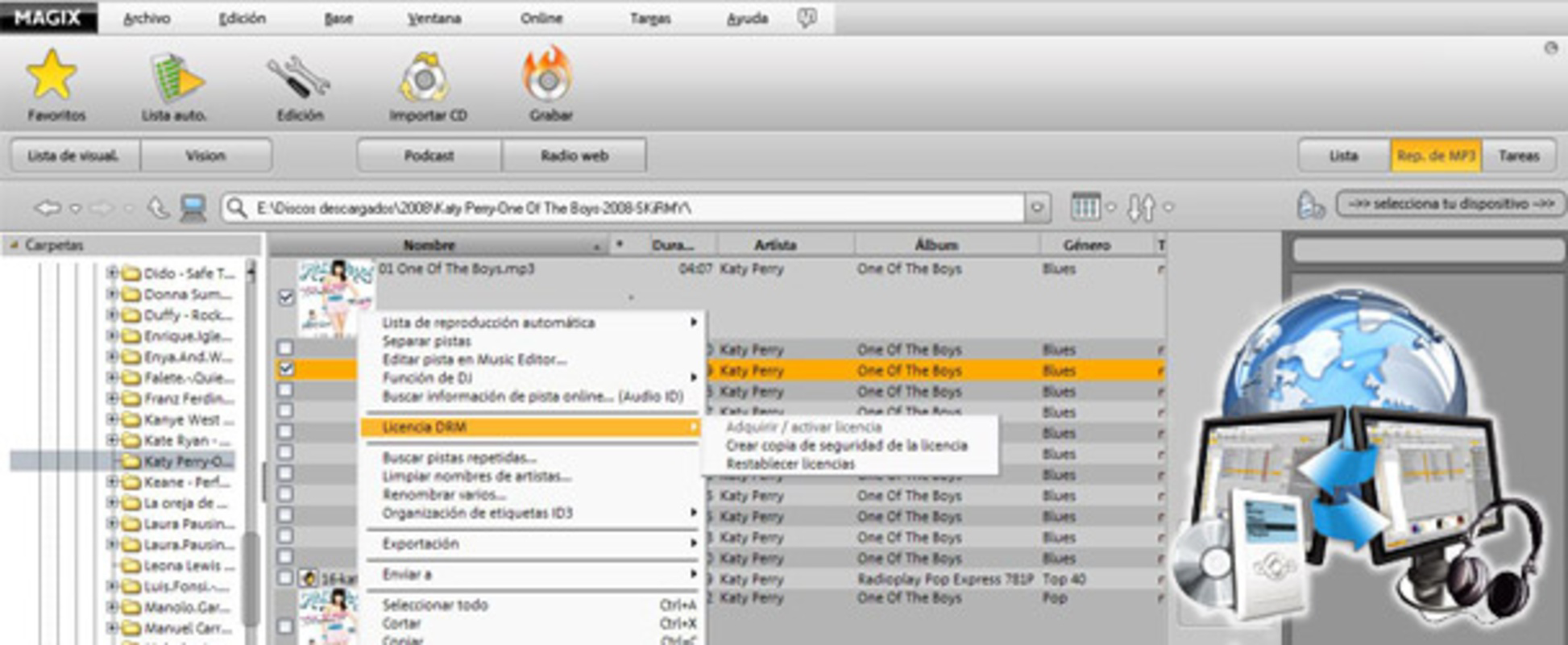Select the Rep. de MP3 tab
This screenshot has width=1568, height=645.
point(1436,156)
